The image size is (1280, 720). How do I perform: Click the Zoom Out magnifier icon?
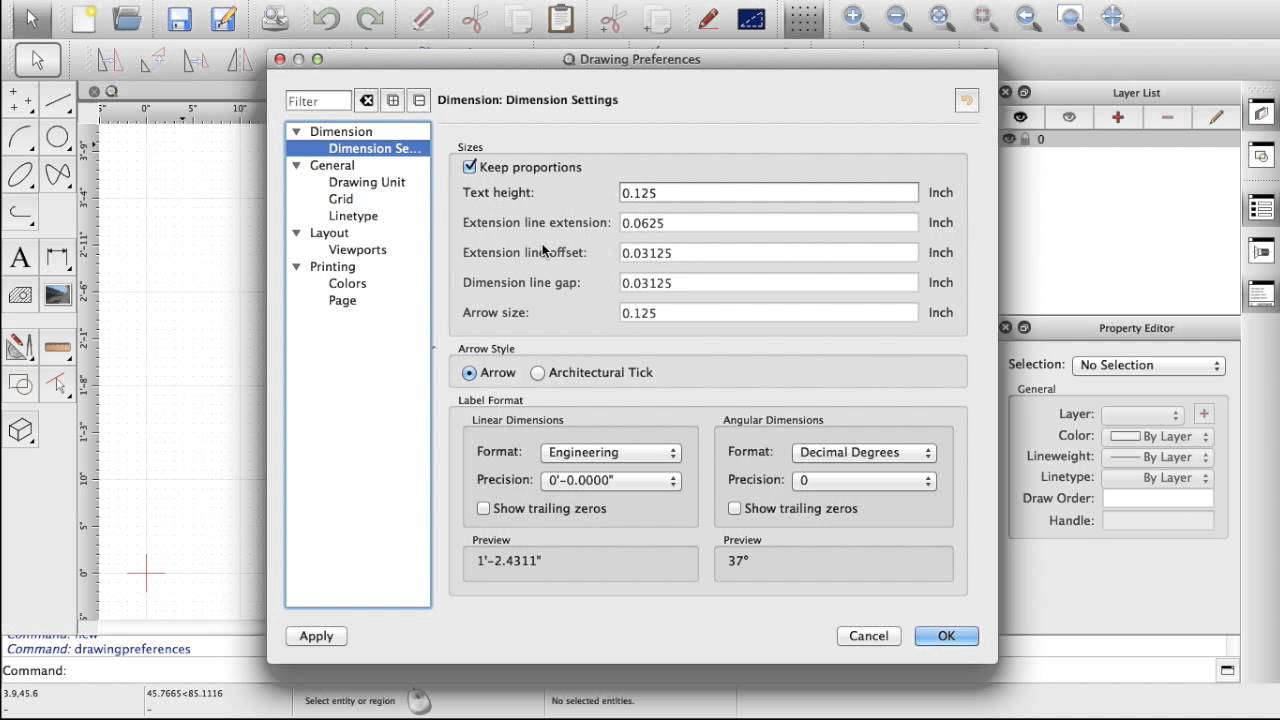(x=897, y=17)
